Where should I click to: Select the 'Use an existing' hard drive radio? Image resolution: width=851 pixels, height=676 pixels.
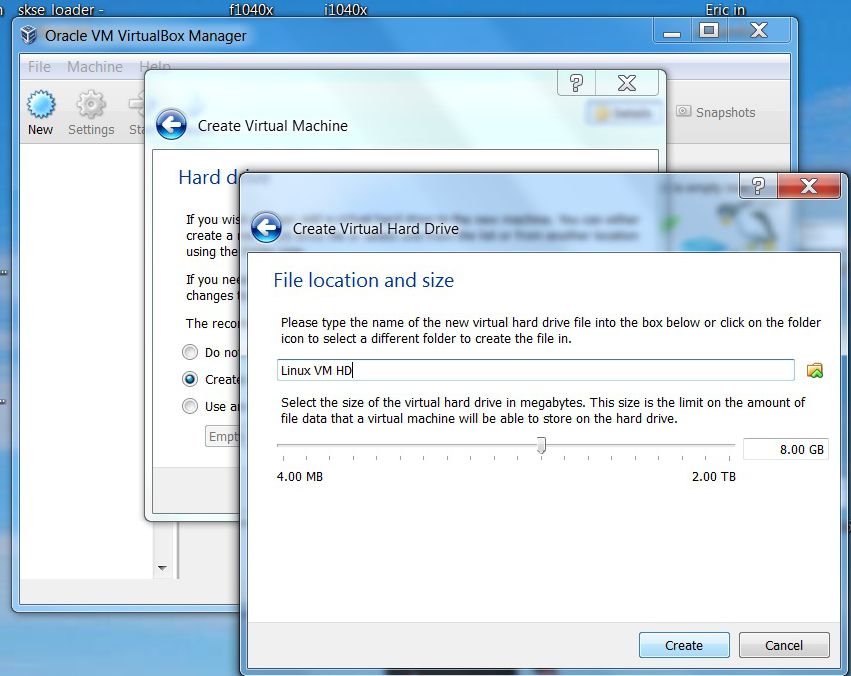(190, 406)
